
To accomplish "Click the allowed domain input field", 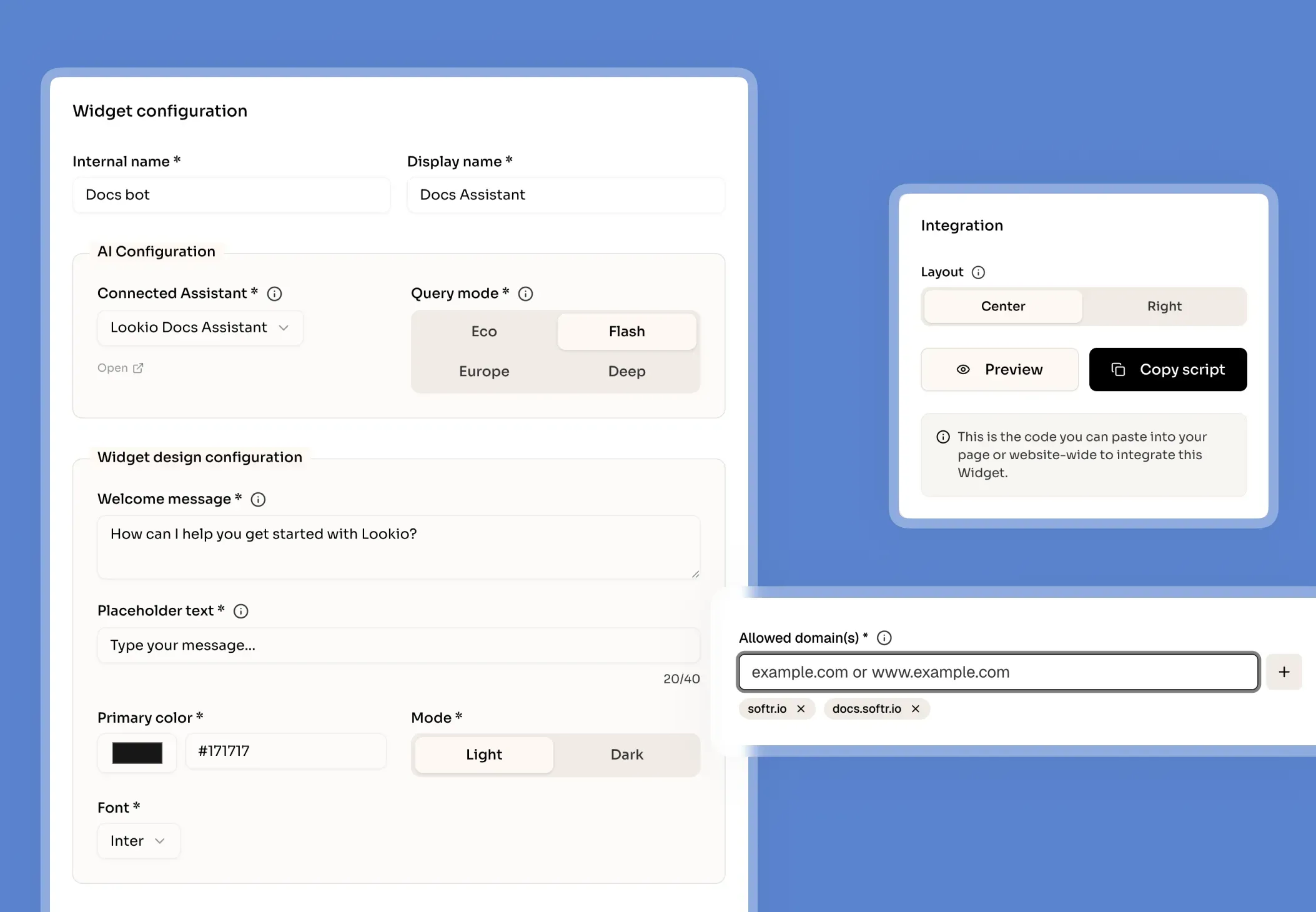I will tap(998, 672).
